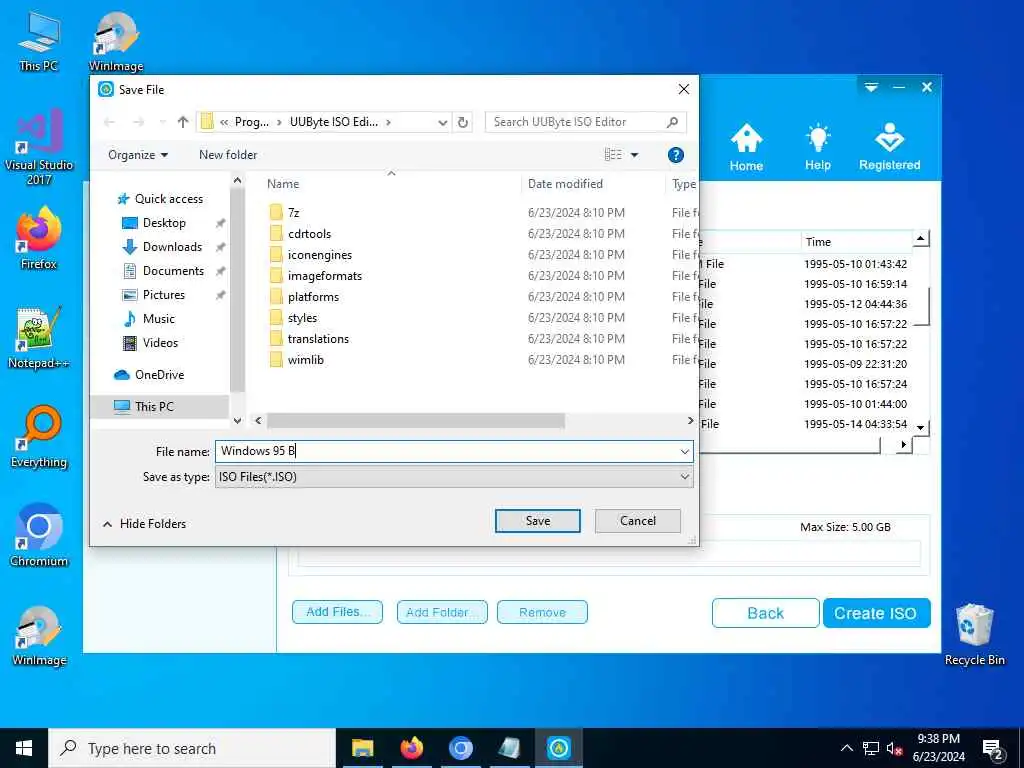
Task: Open the 7z folder
Action: (x=294, y=212)
